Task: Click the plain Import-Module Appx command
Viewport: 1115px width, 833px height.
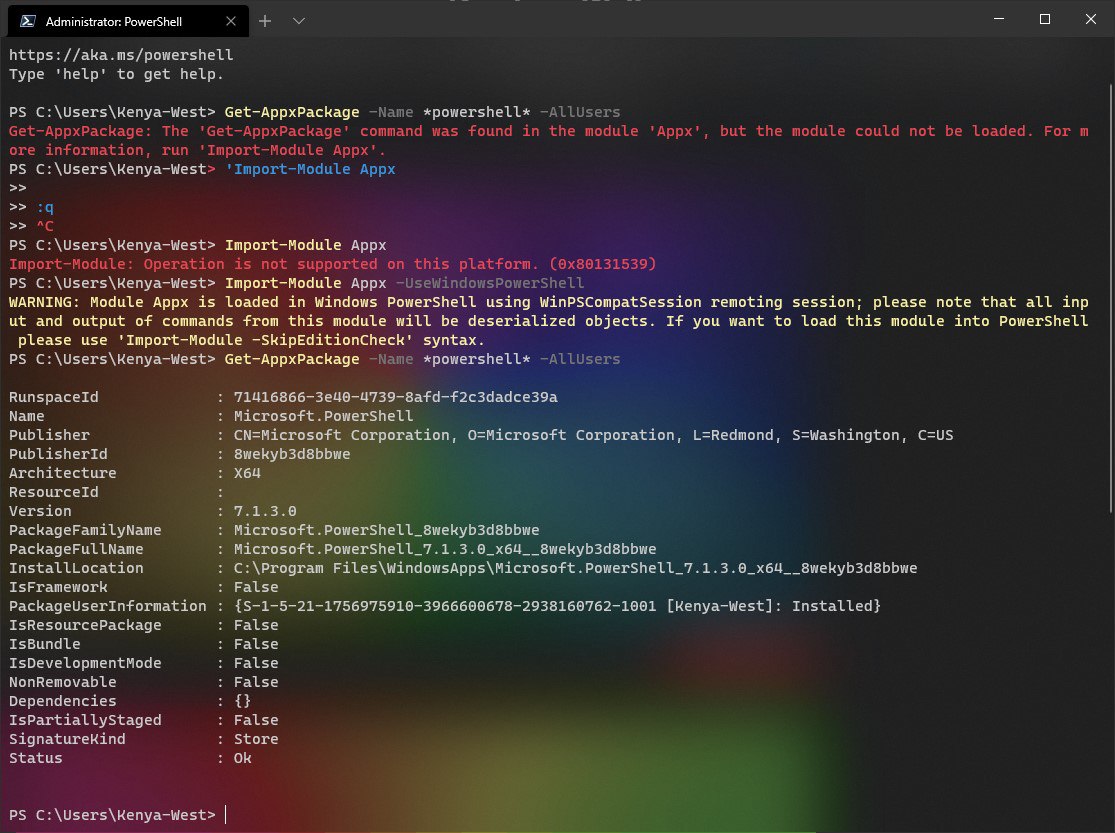Action: pyautogui.click(x=306, y=245)
